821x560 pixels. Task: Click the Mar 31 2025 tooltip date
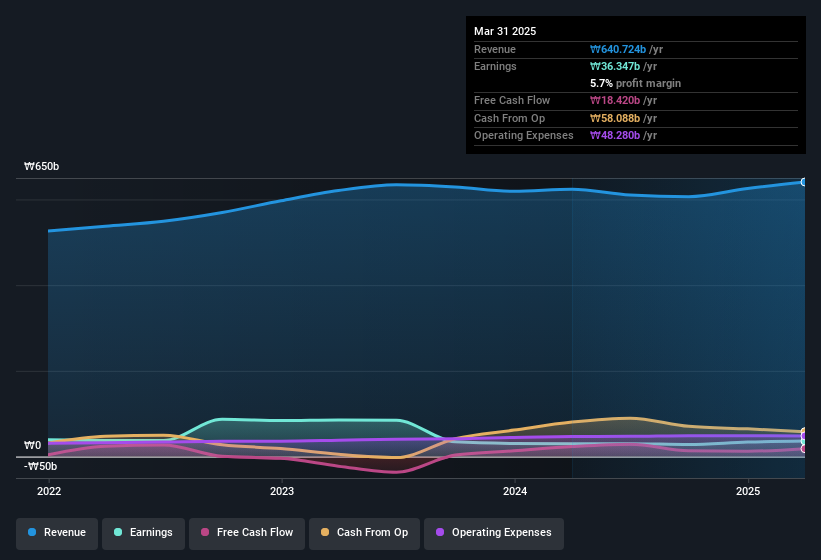(x=505, y=31)
